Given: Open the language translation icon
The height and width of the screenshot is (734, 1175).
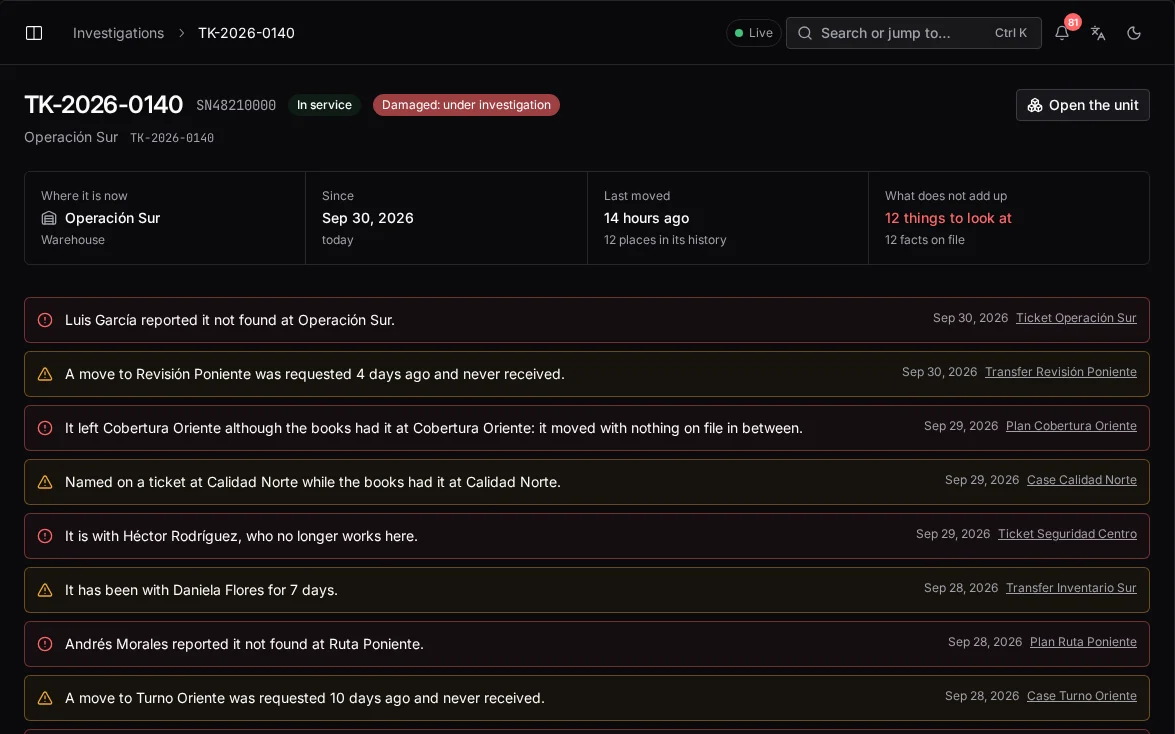Looking at the screenshot, I should pos(1098,33).
